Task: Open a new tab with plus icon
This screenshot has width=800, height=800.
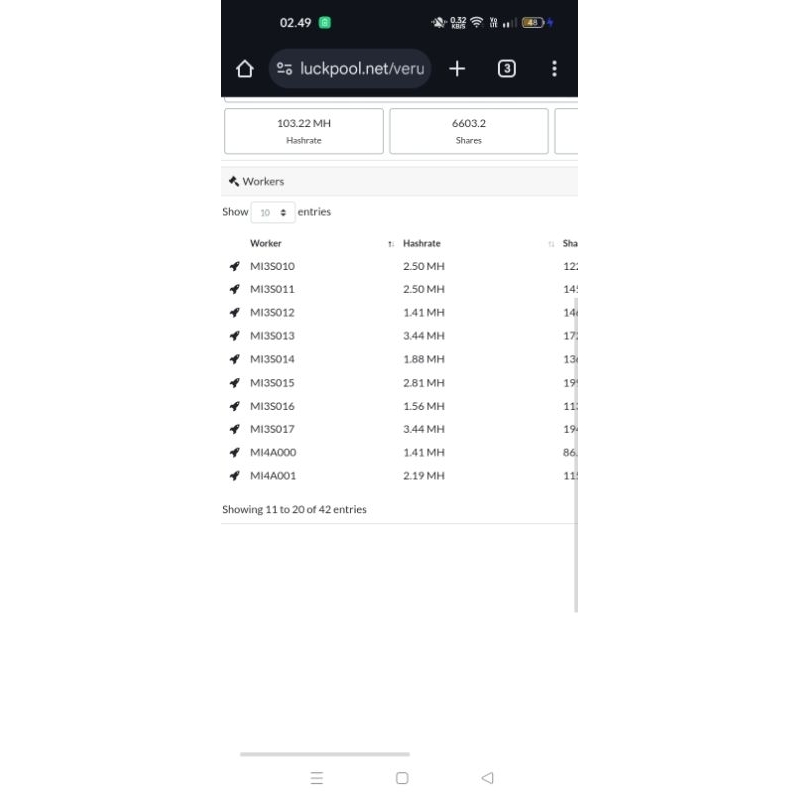Action: (x=457, y=68)
